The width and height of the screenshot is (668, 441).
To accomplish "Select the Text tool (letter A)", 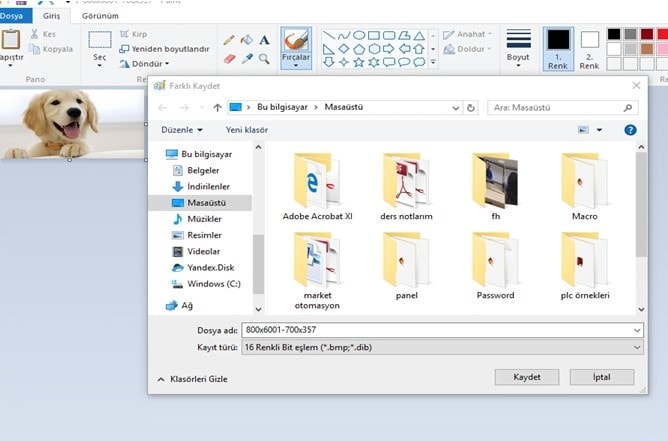I will click(x=264, y=40).
